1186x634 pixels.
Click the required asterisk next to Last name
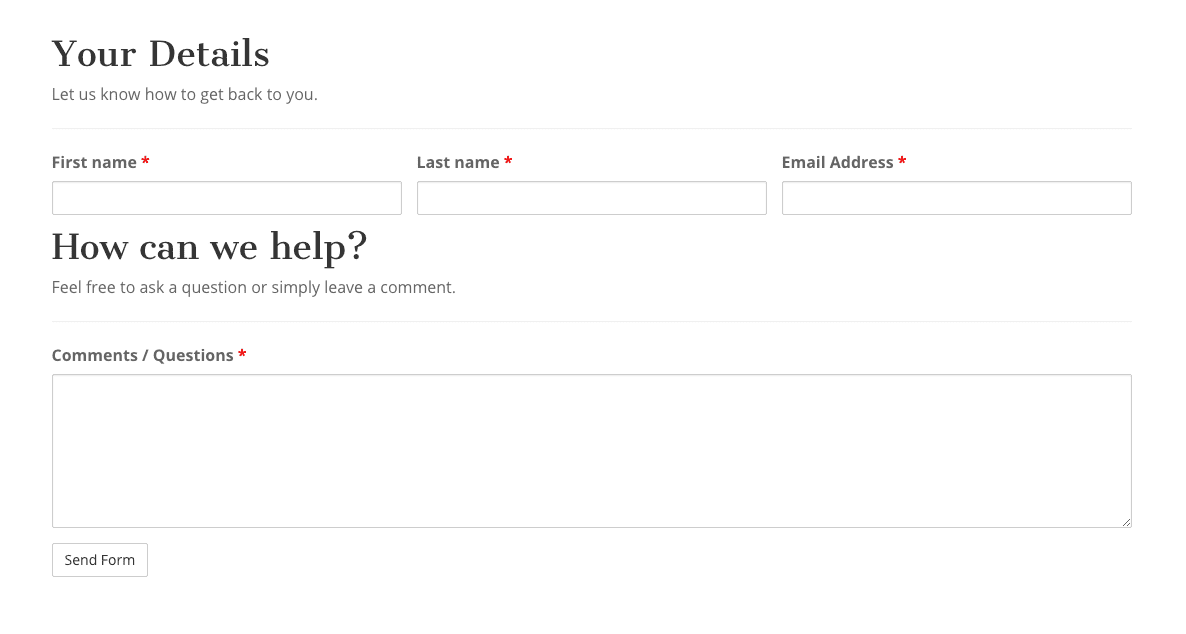[x=508, y=162]
